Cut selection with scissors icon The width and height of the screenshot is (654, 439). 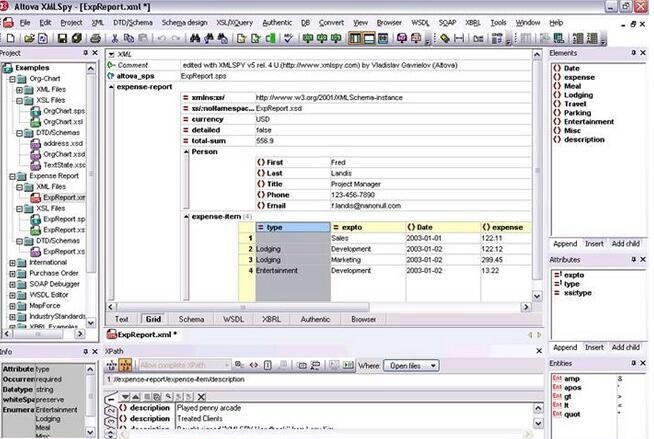click(x=115, y=38)
